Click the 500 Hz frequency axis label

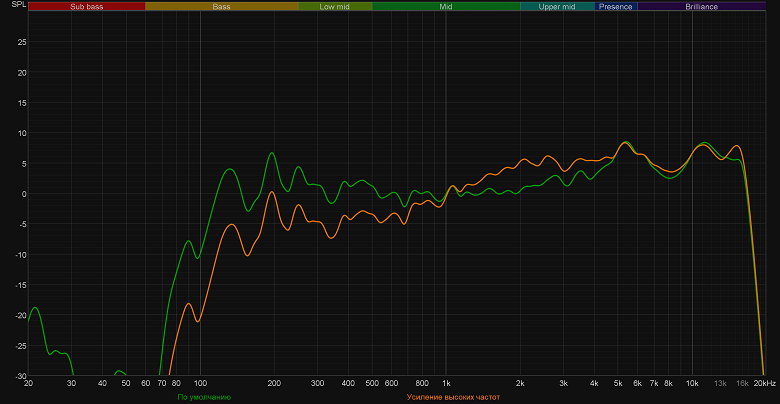[x=372, y=383]
